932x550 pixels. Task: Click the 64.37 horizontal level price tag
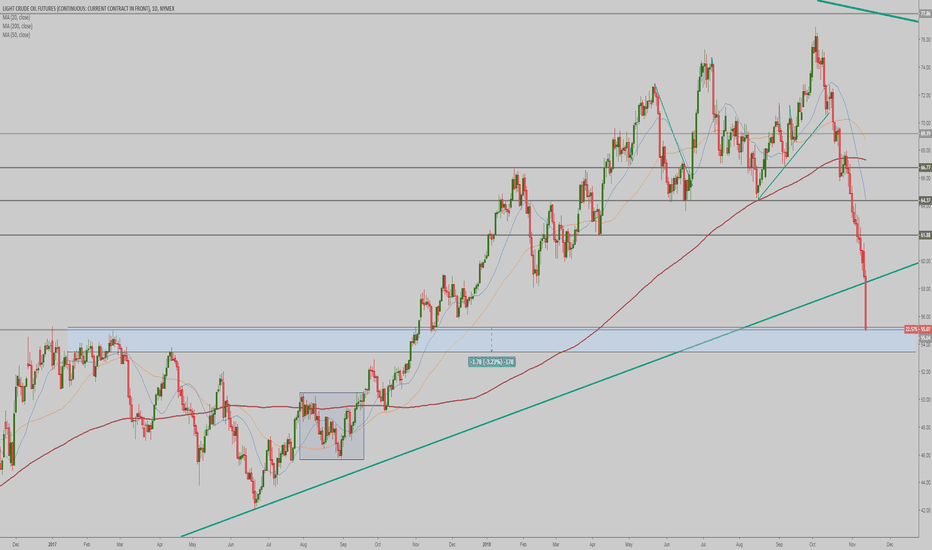click(x=925, y=200)
